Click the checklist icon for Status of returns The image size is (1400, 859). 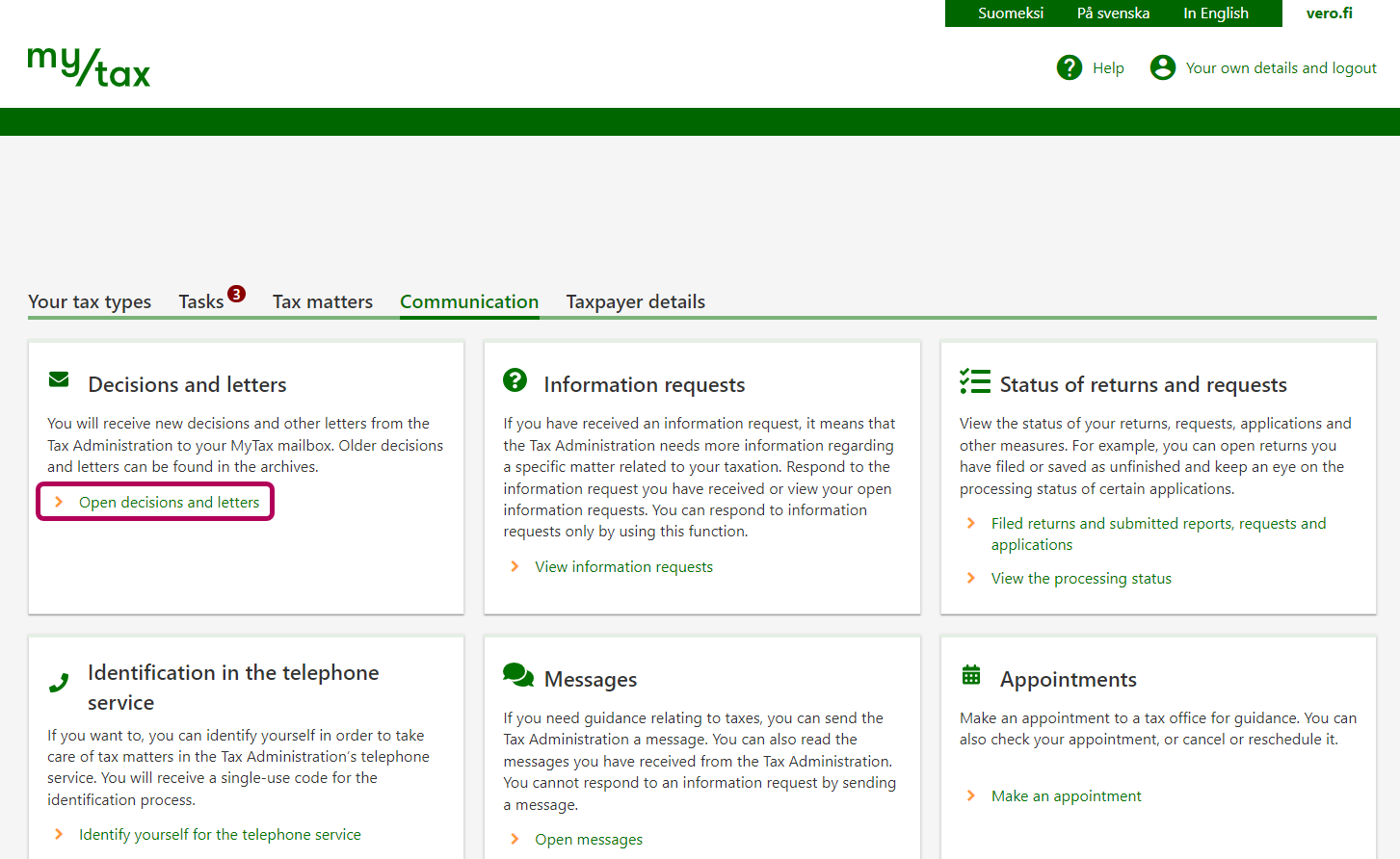(974, 381)
